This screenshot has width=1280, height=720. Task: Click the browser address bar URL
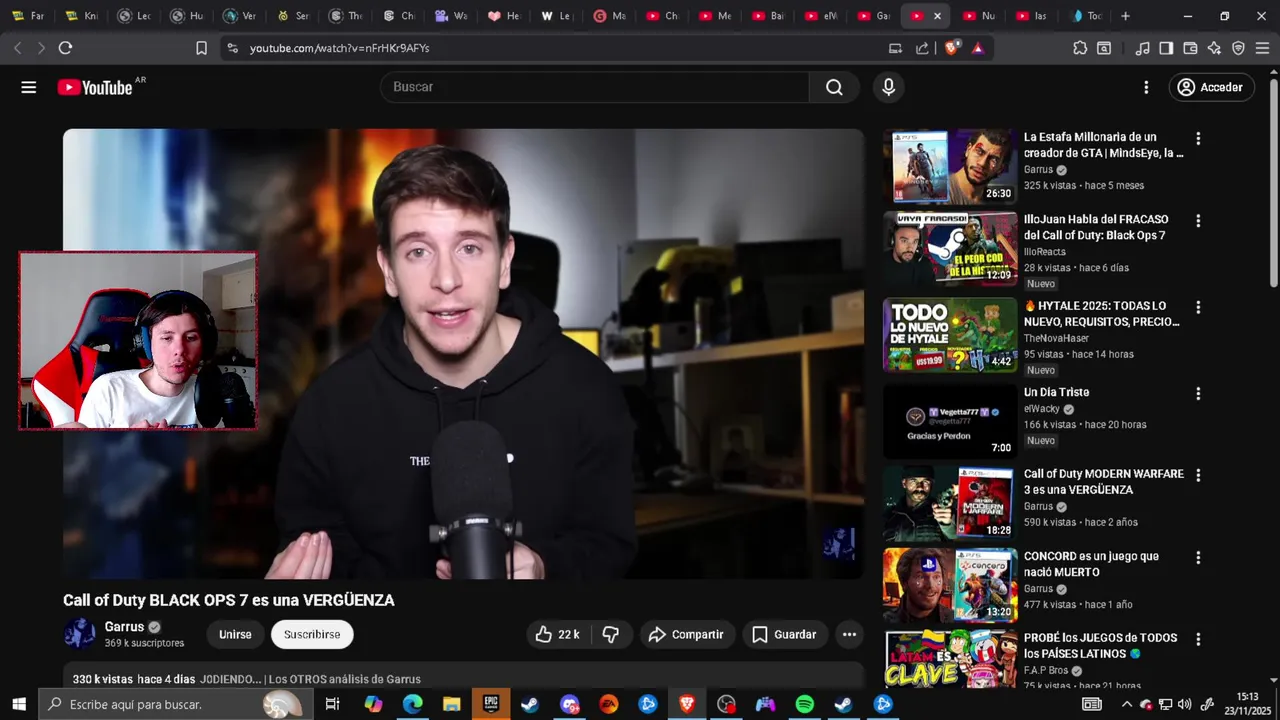[x=339, y=47]
